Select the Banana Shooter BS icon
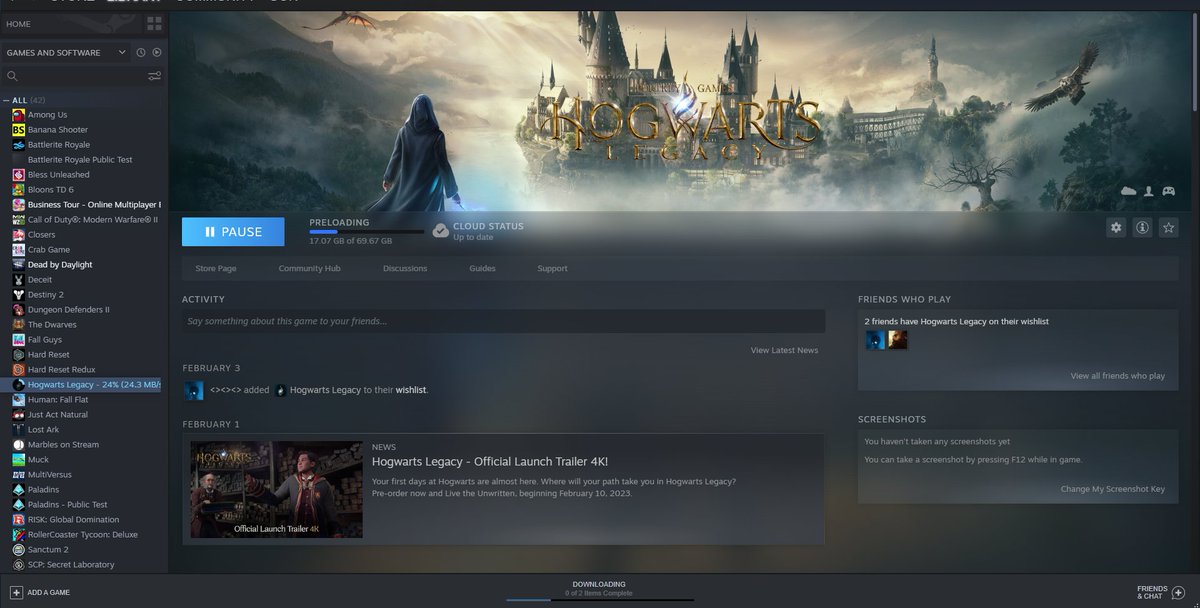 (x=18, y=130)
